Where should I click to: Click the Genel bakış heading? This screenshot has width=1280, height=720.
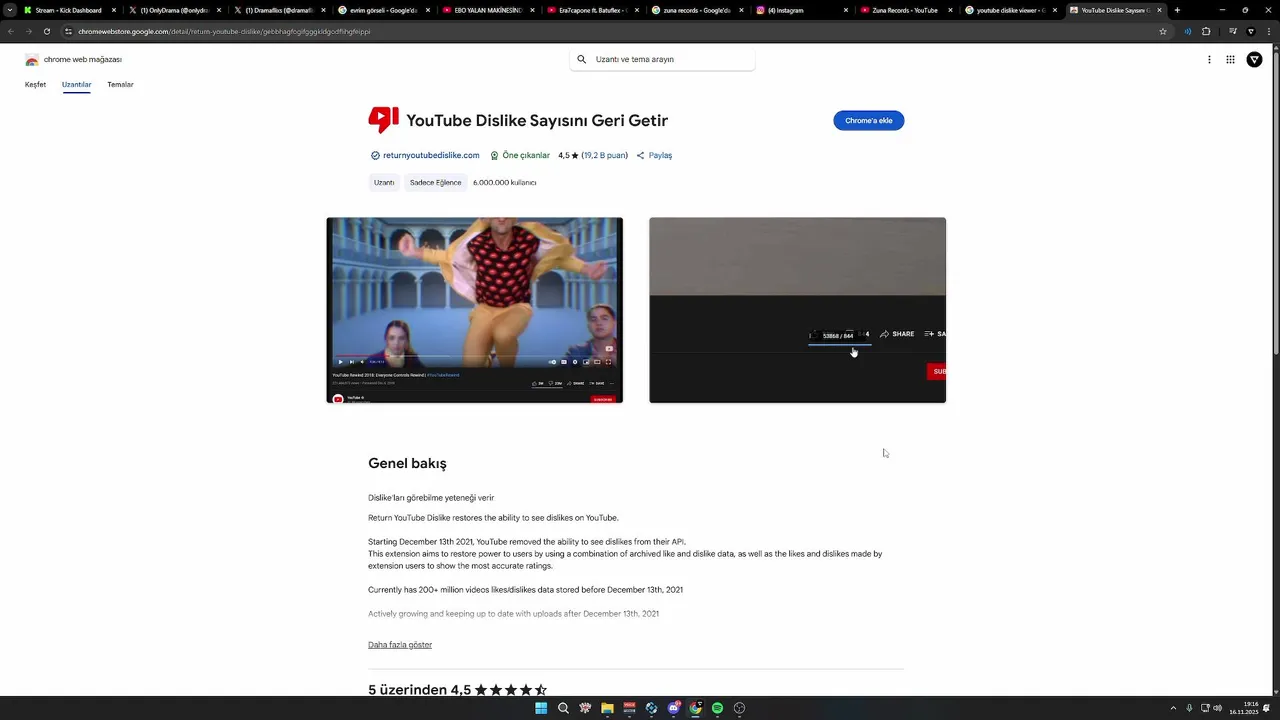(407, 464)
